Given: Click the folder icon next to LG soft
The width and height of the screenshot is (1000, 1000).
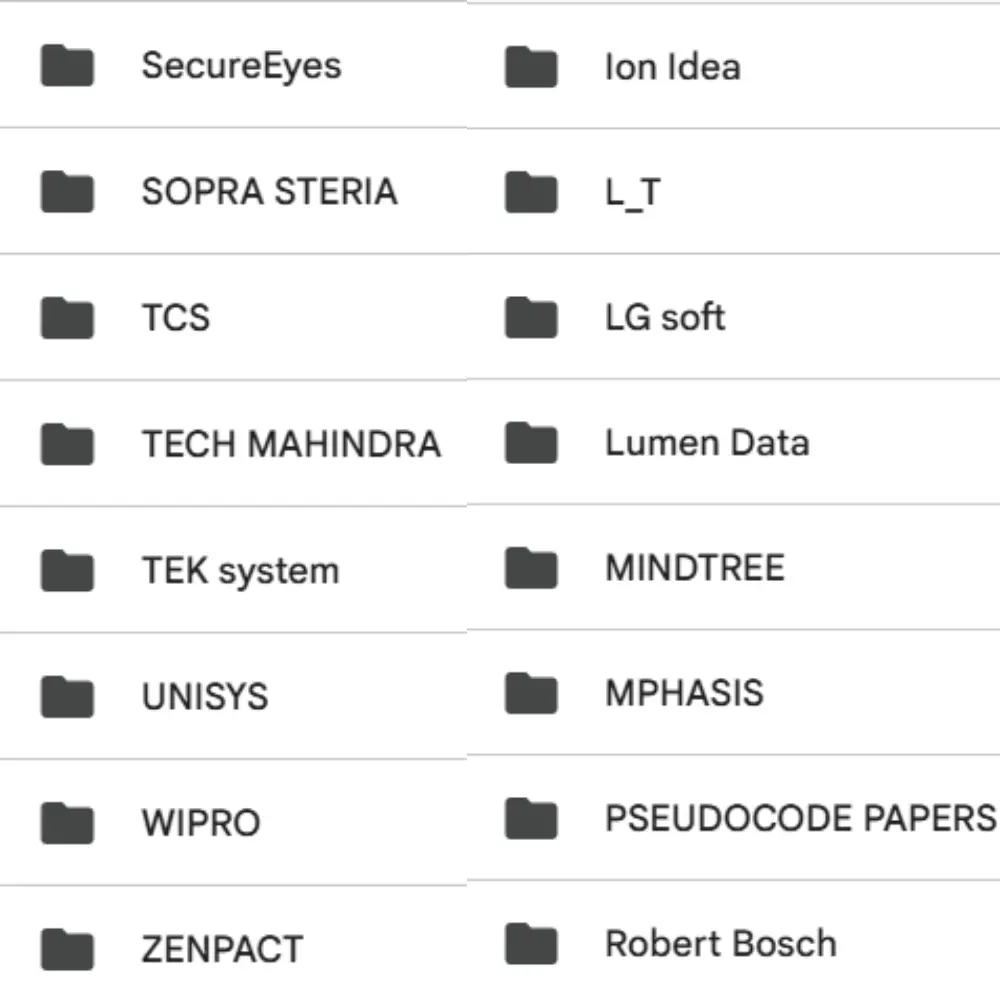Looking at the screenshot, I should click(x=531, y=319).
